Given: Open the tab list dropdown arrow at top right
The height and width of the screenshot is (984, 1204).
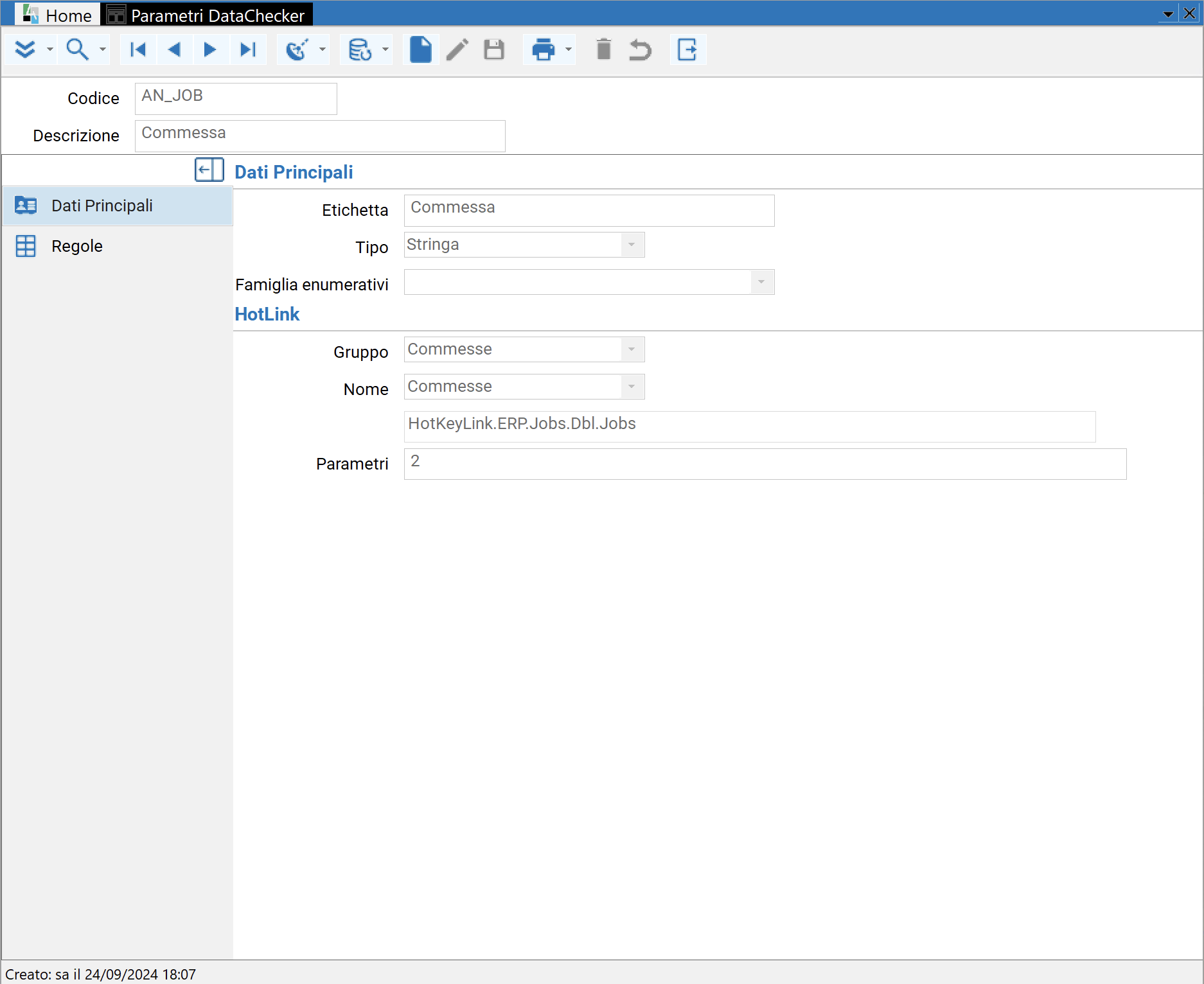Looking at the screenshot, I should coord(1169,14).
